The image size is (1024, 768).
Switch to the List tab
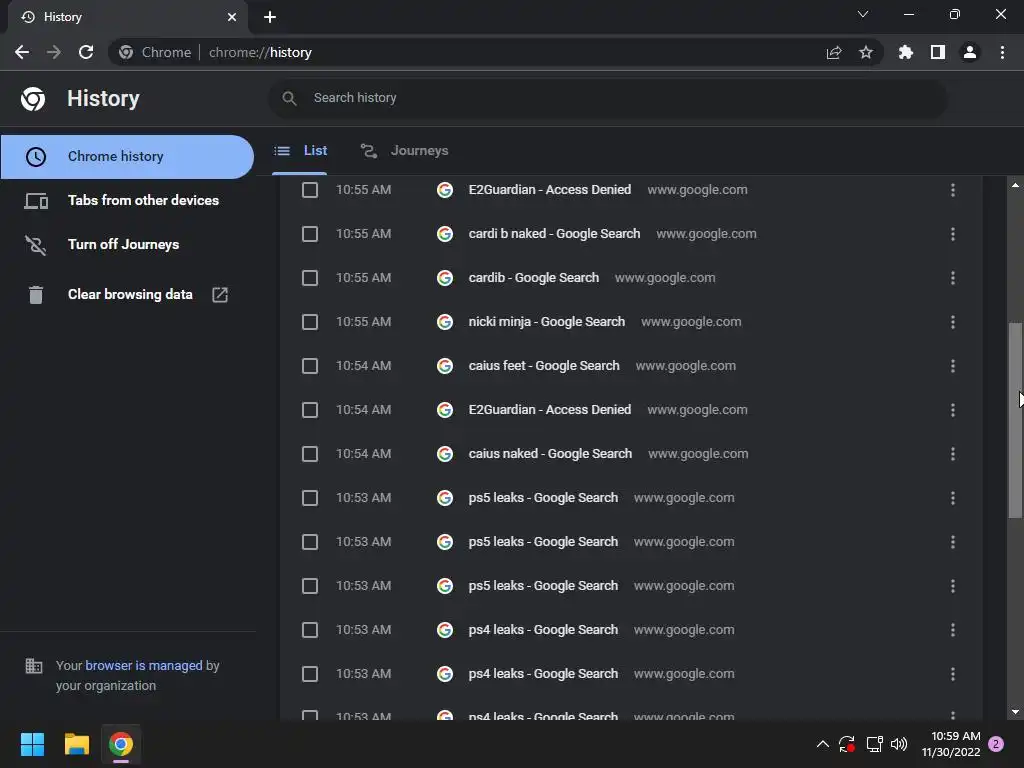point(300,151)
